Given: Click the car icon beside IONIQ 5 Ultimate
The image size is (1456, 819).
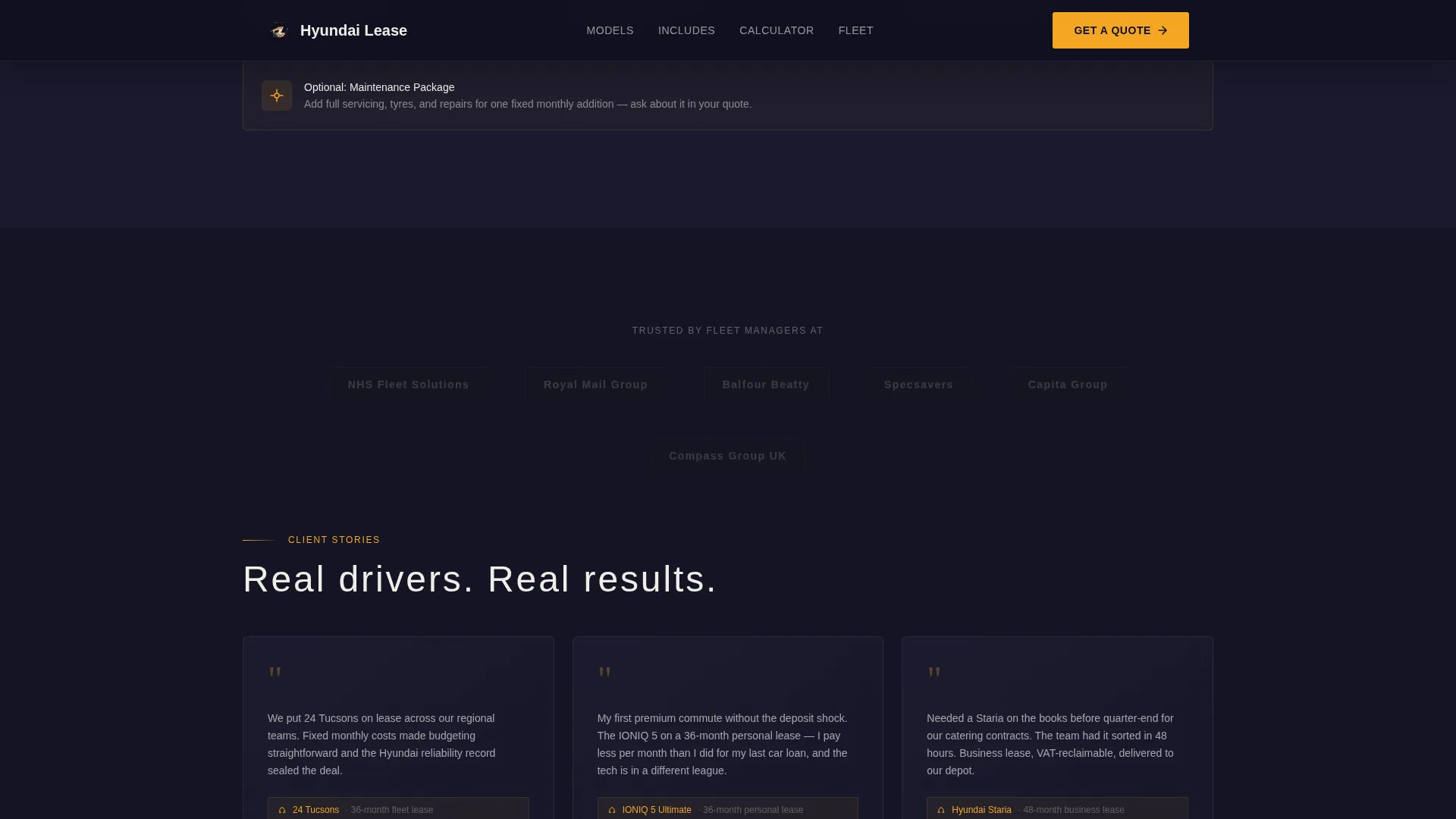Looking at the screenshot, I should tap(612, 810).
